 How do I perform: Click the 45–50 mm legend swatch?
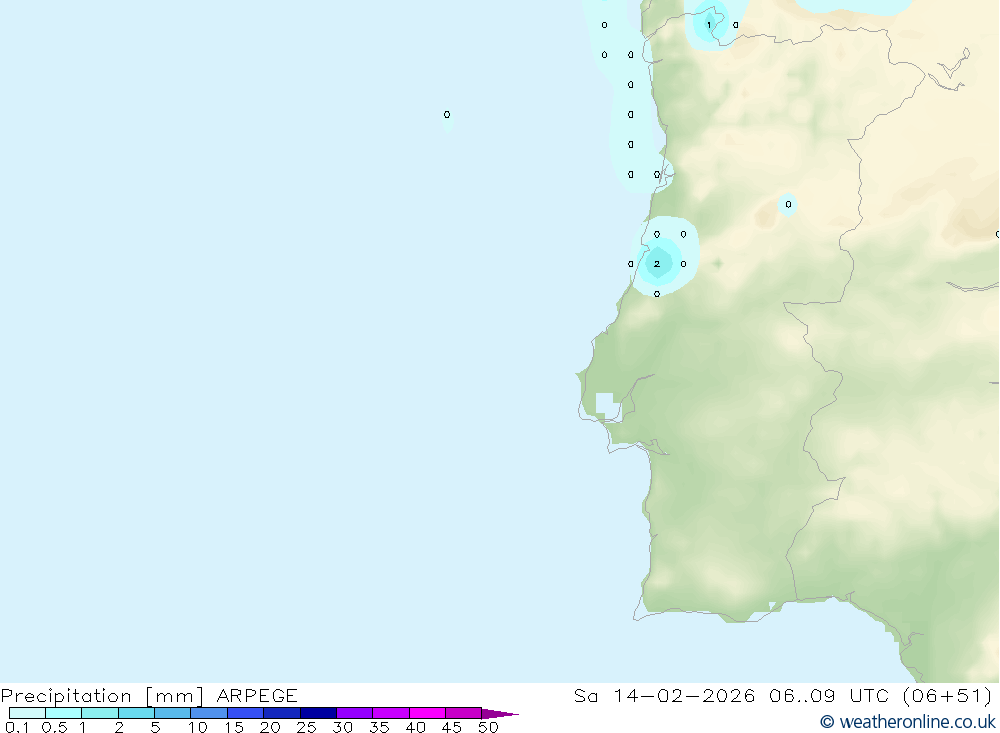tap(464, 713)
